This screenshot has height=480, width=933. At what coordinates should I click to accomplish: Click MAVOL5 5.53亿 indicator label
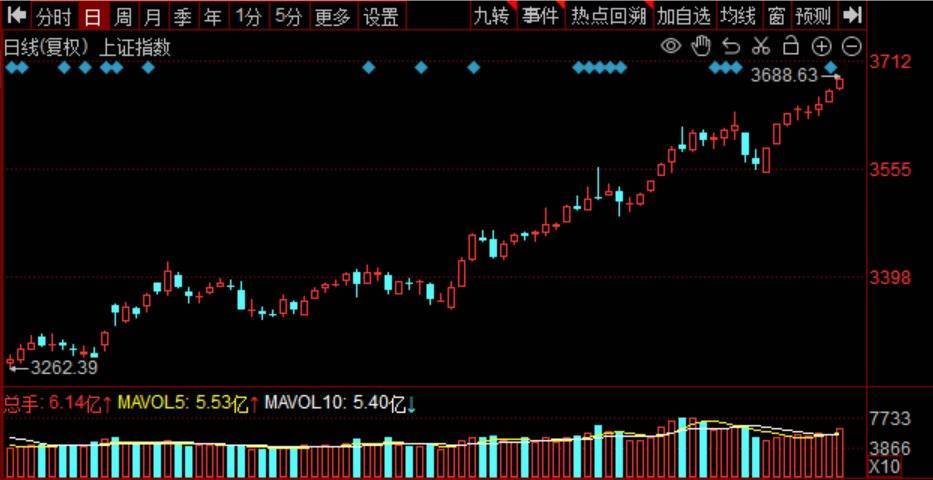187,404
